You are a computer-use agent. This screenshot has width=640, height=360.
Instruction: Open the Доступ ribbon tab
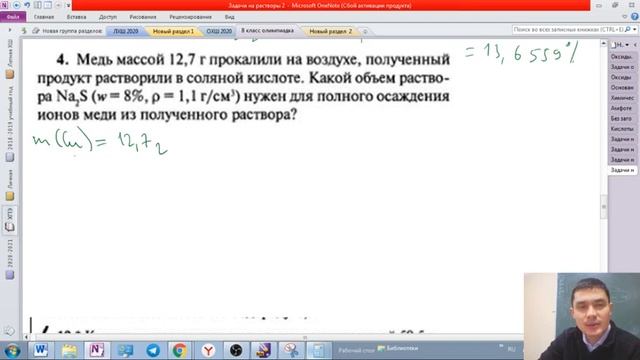pos(108,17)
